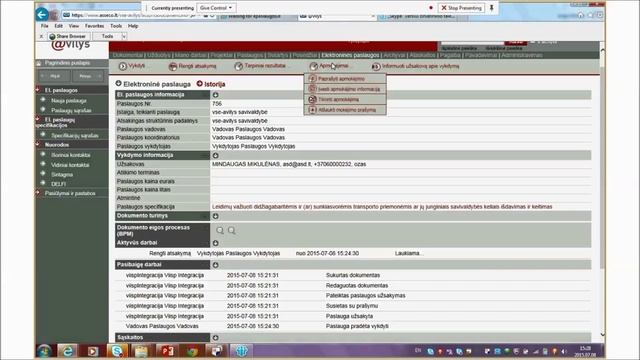This screenshot has width=640, height=360.
Task: Click second BPM process magnifier icon
Action: coord(231,231)
